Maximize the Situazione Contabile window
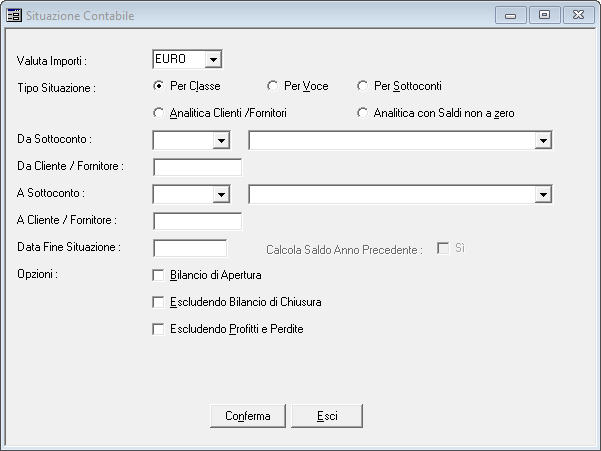The image size is (601, 451). click(x=544, y=15)
